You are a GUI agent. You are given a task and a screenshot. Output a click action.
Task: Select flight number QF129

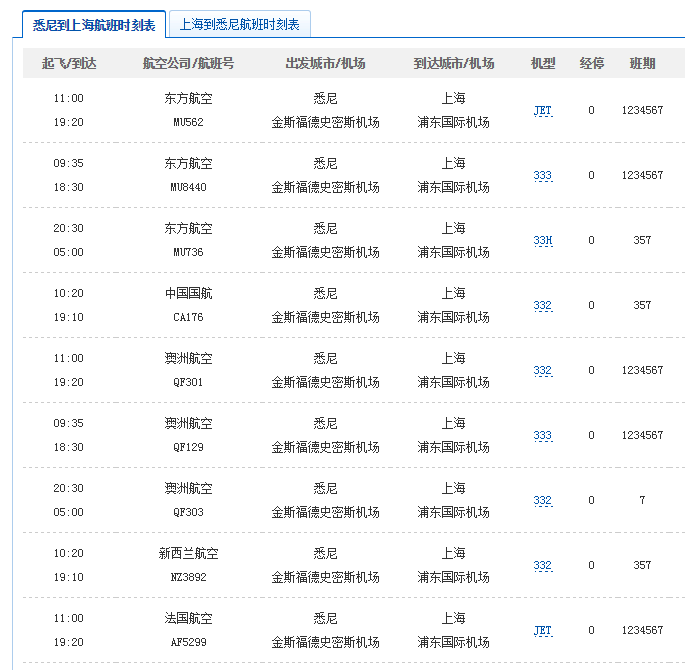point(188,448)
